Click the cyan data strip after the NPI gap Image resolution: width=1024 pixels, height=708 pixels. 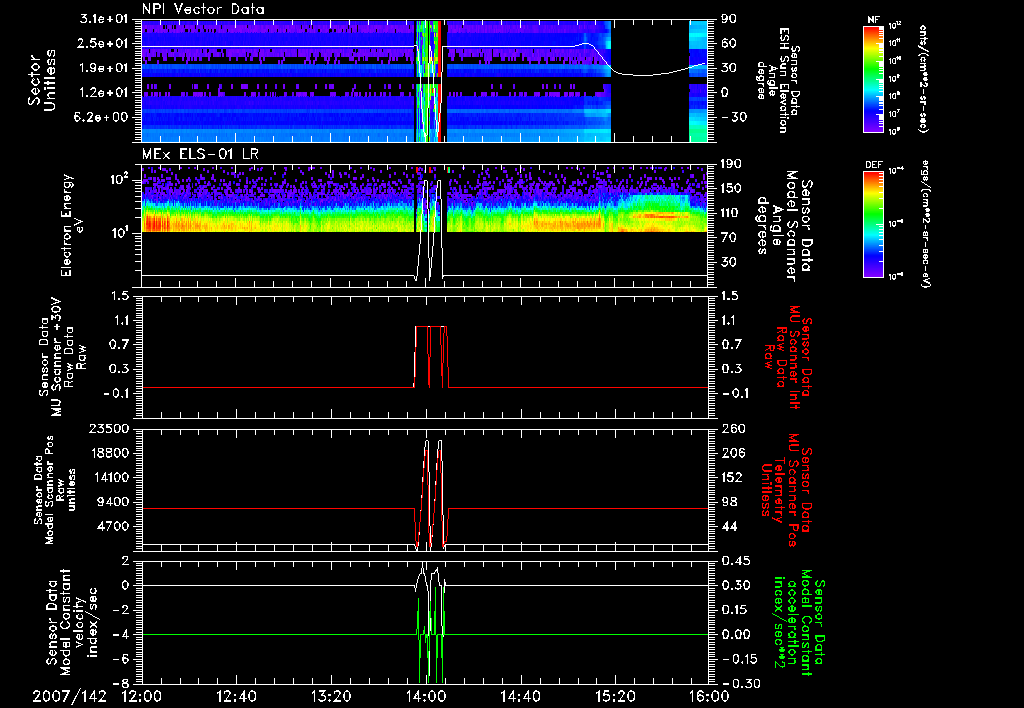pyautogui.click(x=698, y=80)
